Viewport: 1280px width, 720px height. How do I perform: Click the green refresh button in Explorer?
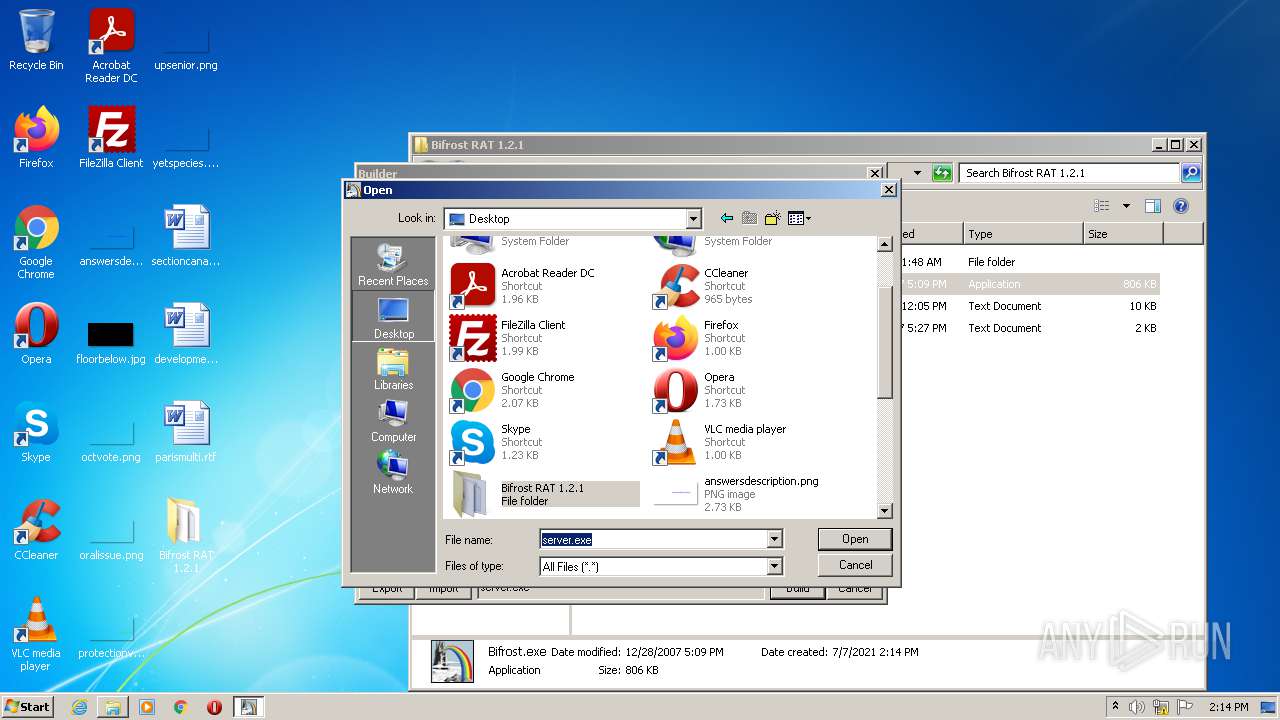coord(941,173)
